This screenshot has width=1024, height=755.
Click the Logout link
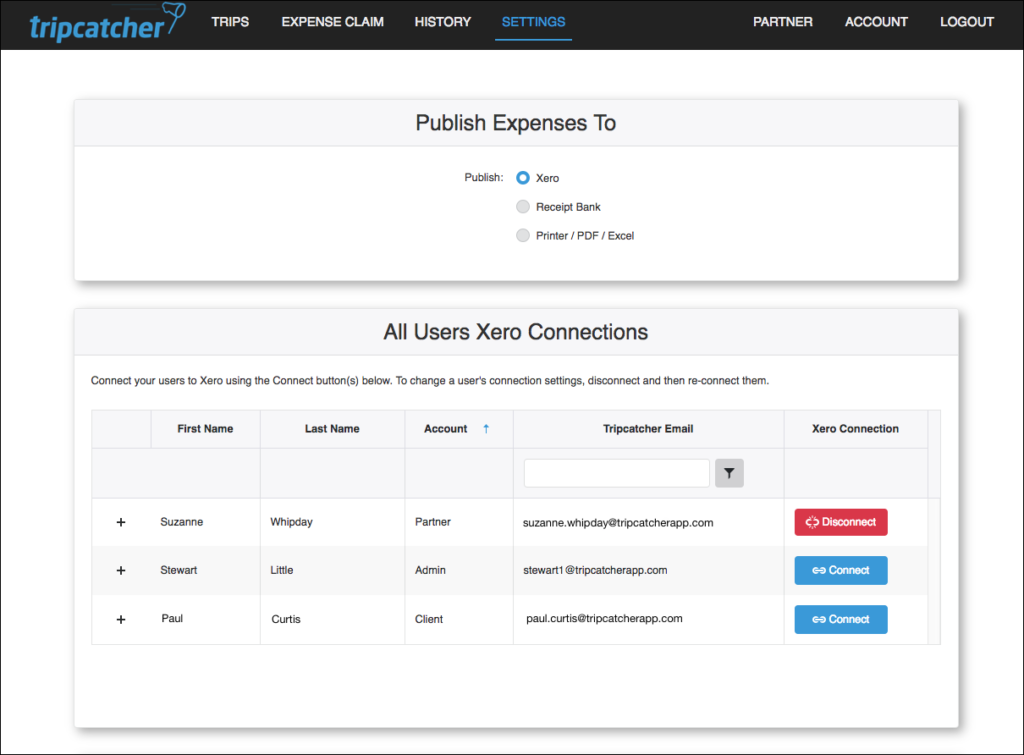[x=967, y=22]
